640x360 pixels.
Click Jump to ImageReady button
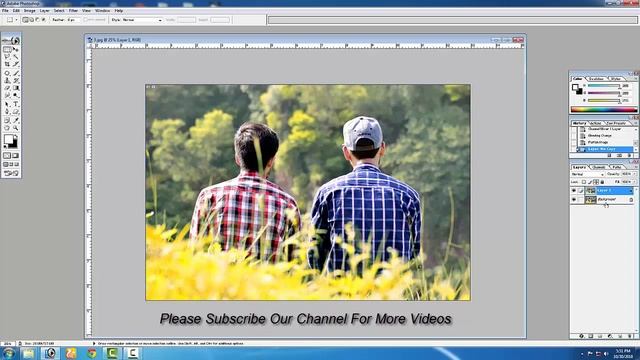coord(11,173)
